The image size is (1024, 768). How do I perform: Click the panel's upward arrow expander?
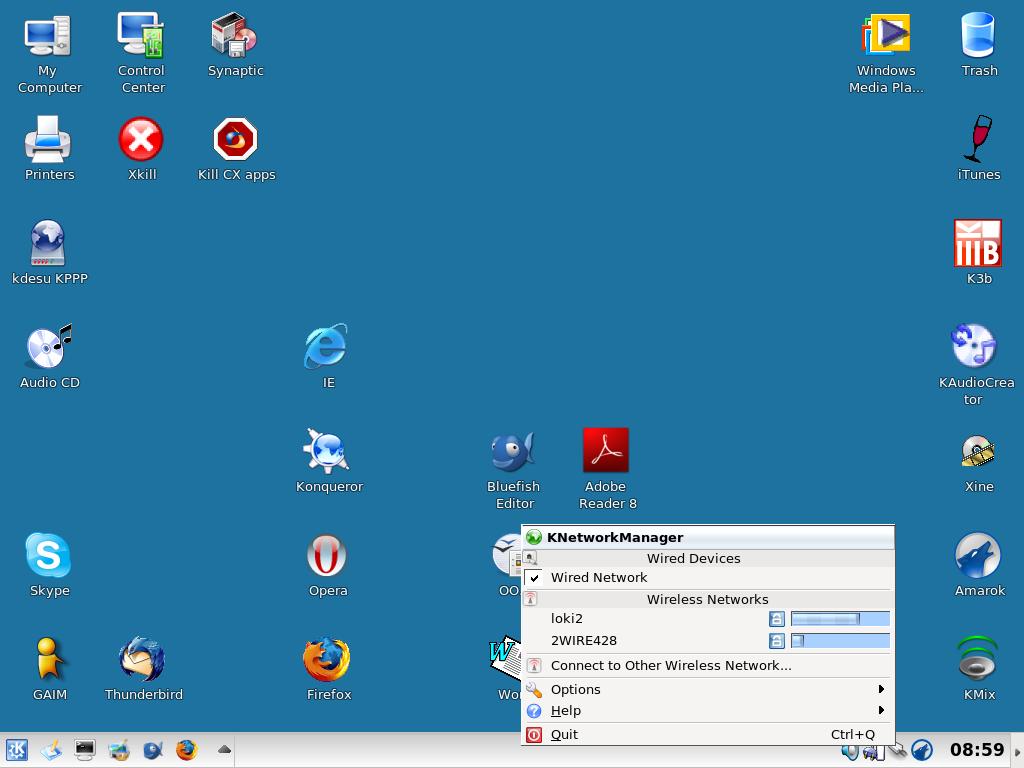pyautogui.click(x=224, y=749)
